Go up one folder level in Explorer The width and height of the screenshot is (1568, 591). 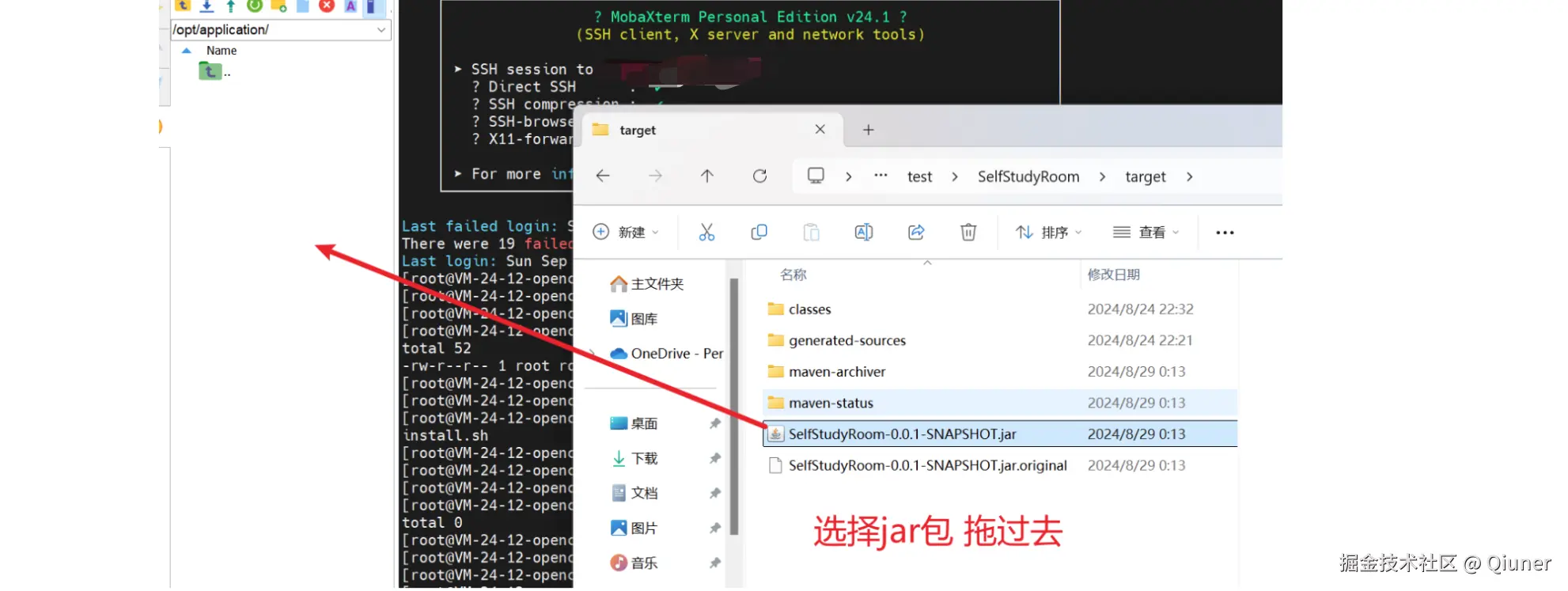point(707,176)
